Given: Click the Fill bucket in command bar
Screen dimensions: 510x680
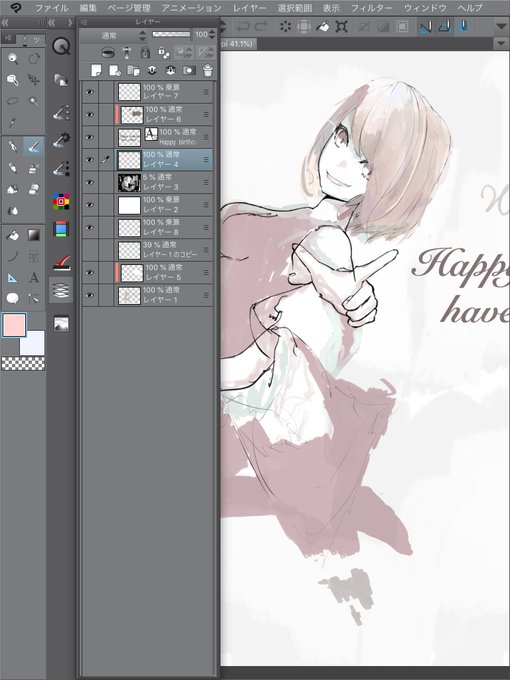Looking at the screenshot, I should click(323, 27).
